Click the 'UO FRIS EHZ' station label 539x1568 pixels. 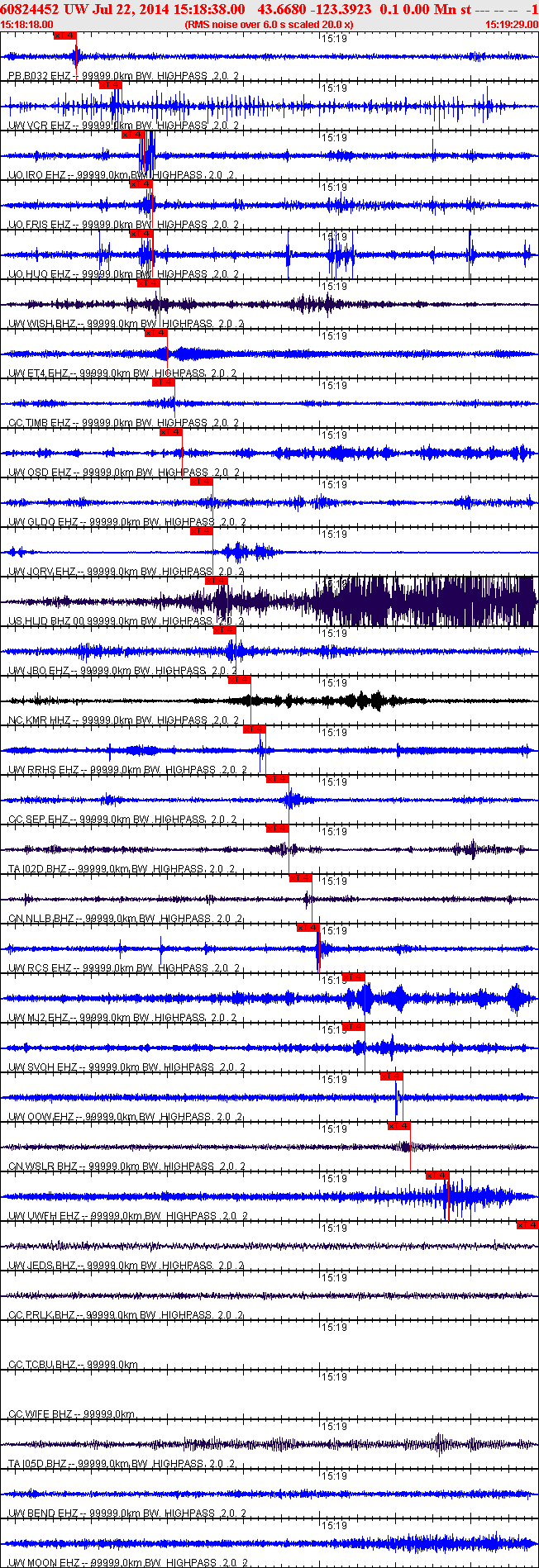40,225
